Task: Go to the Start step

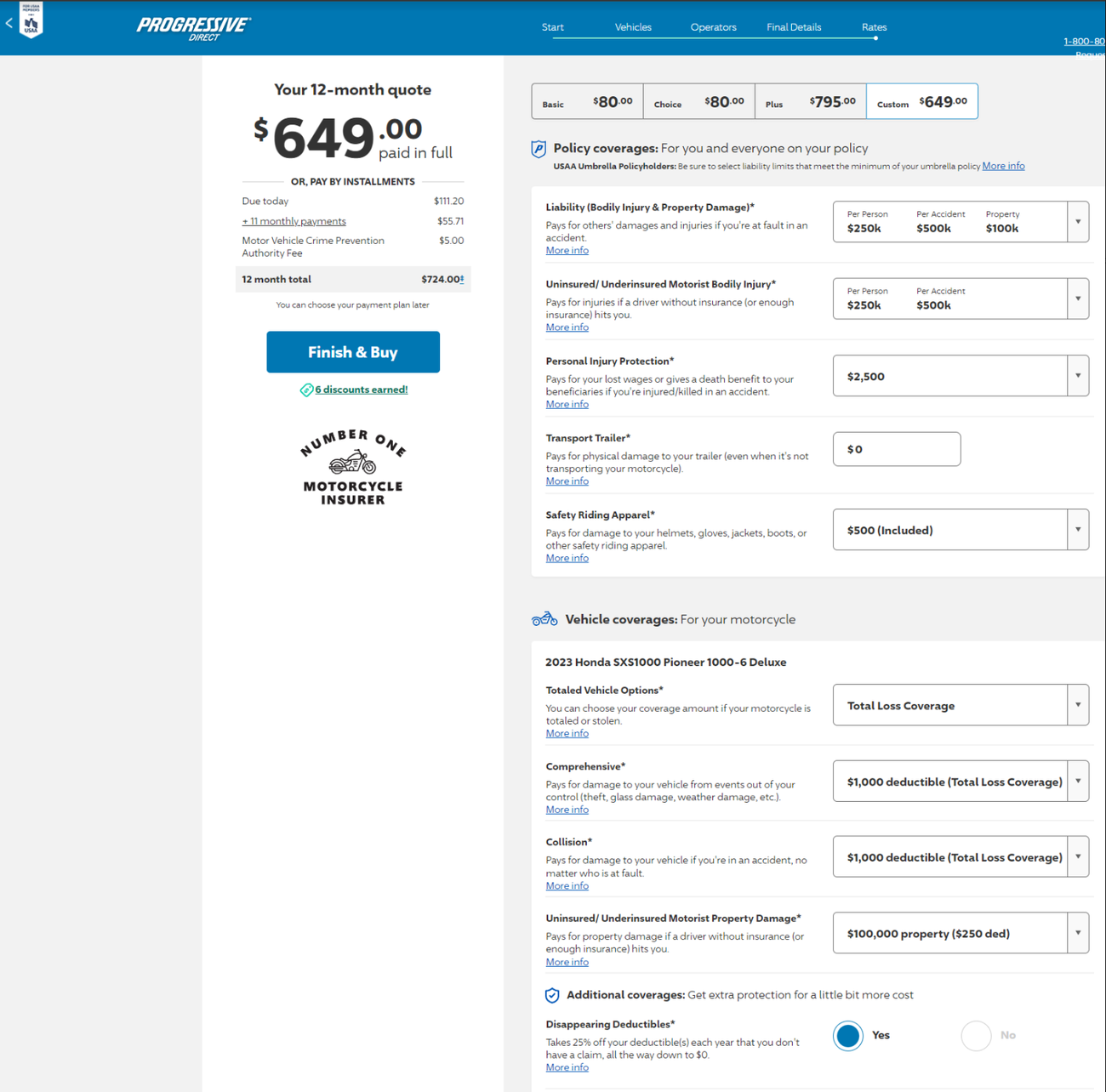Action: coord(553,27)
